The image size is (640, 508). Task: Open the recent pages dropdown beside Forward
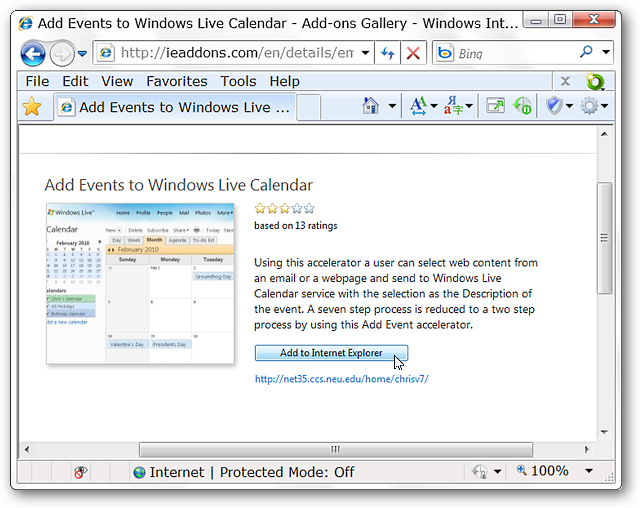coord(82,53)
